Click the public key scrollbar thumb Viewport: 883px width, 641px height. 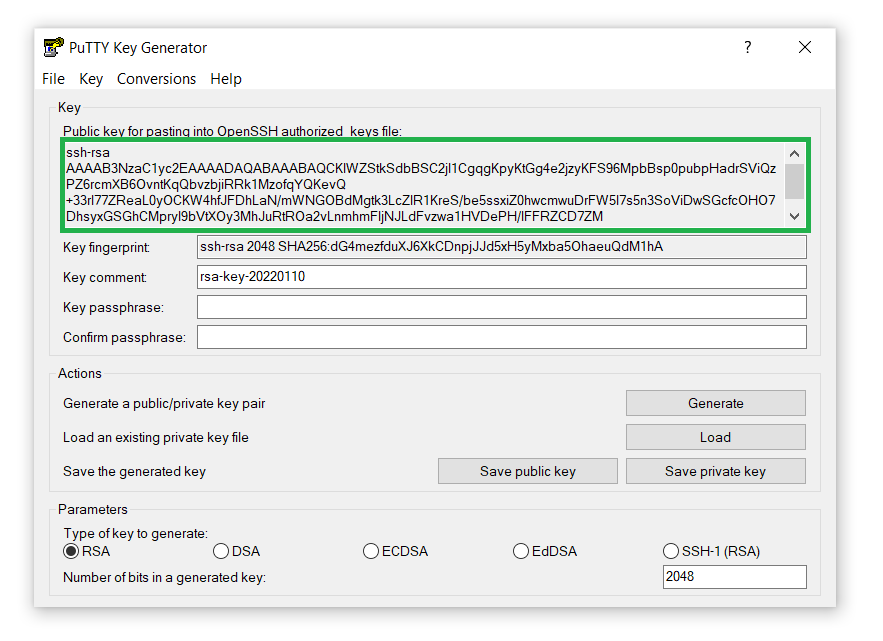795,181
